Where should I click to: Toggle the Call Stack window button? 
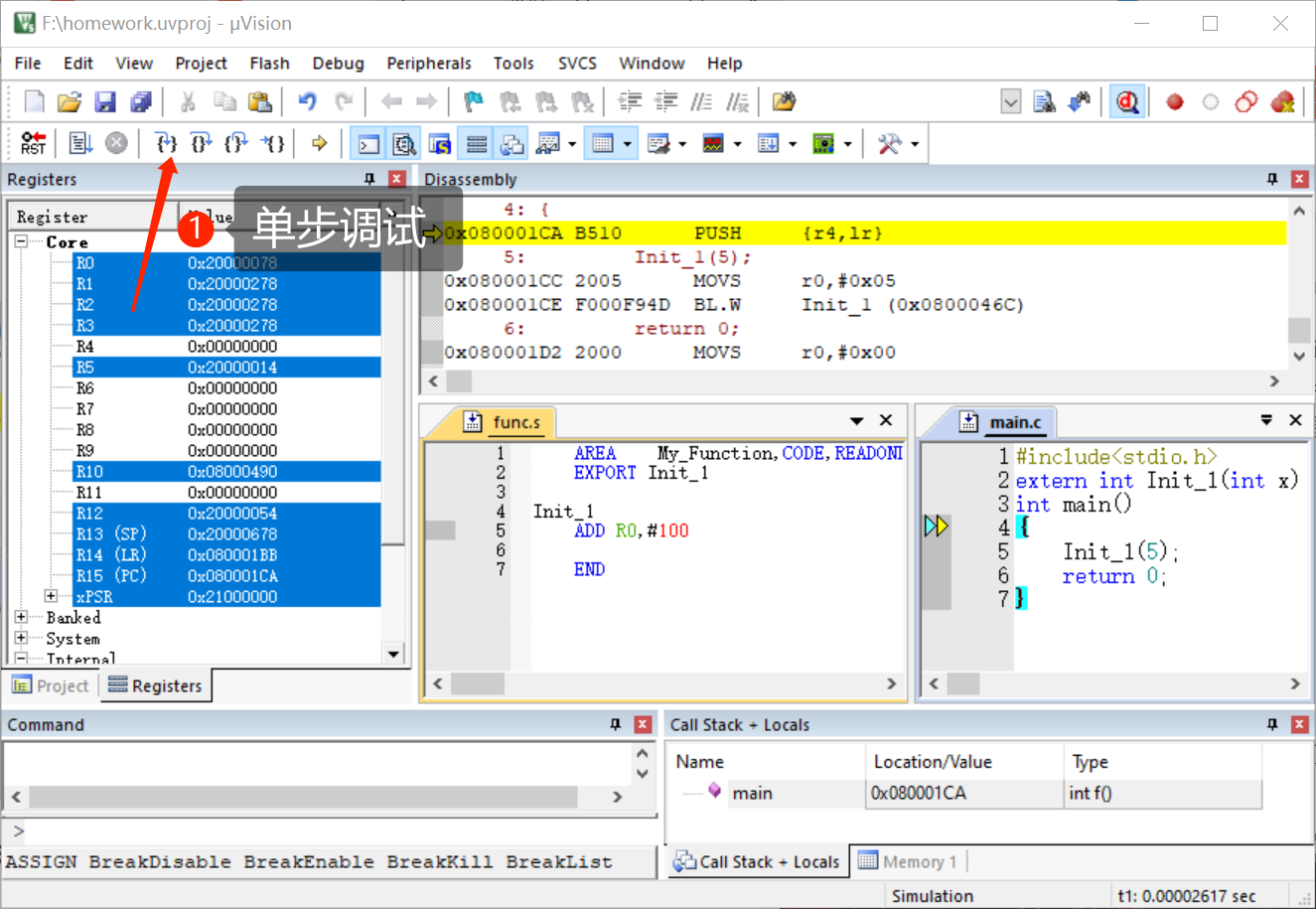click(x=512, y=144)
